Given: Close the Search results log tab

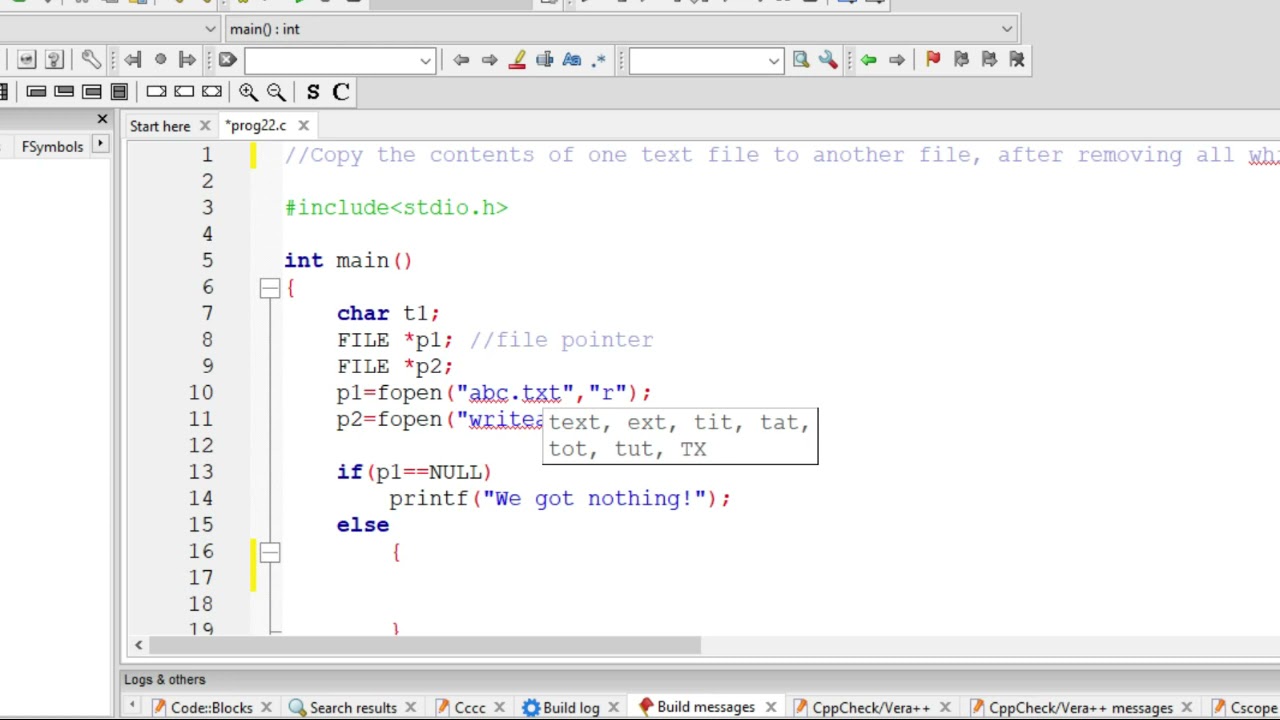Looking at the screenshot, I should [x=410, y=708].
